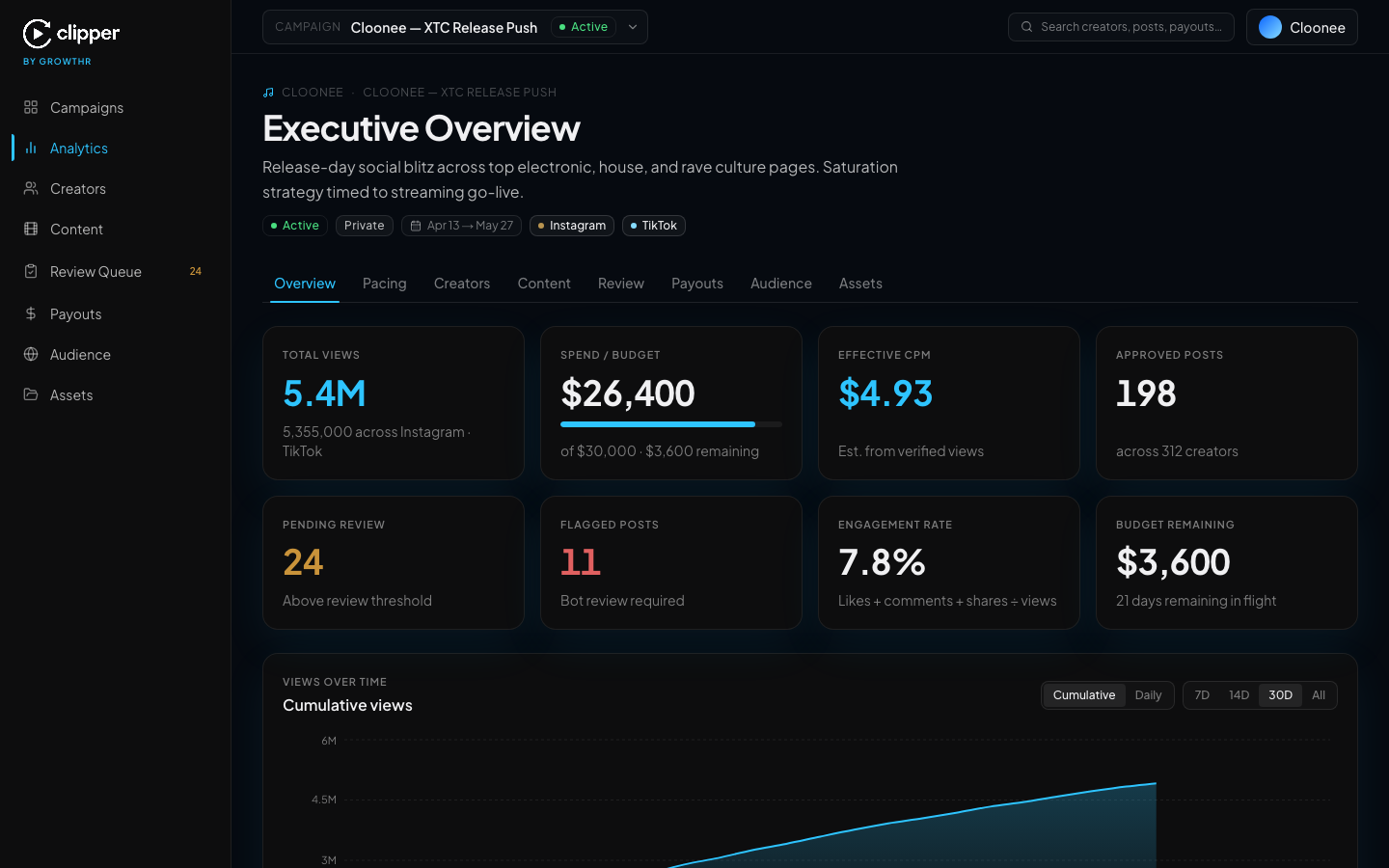Click the Engagement Rate 7.8% value

click(x=882, y=562)
